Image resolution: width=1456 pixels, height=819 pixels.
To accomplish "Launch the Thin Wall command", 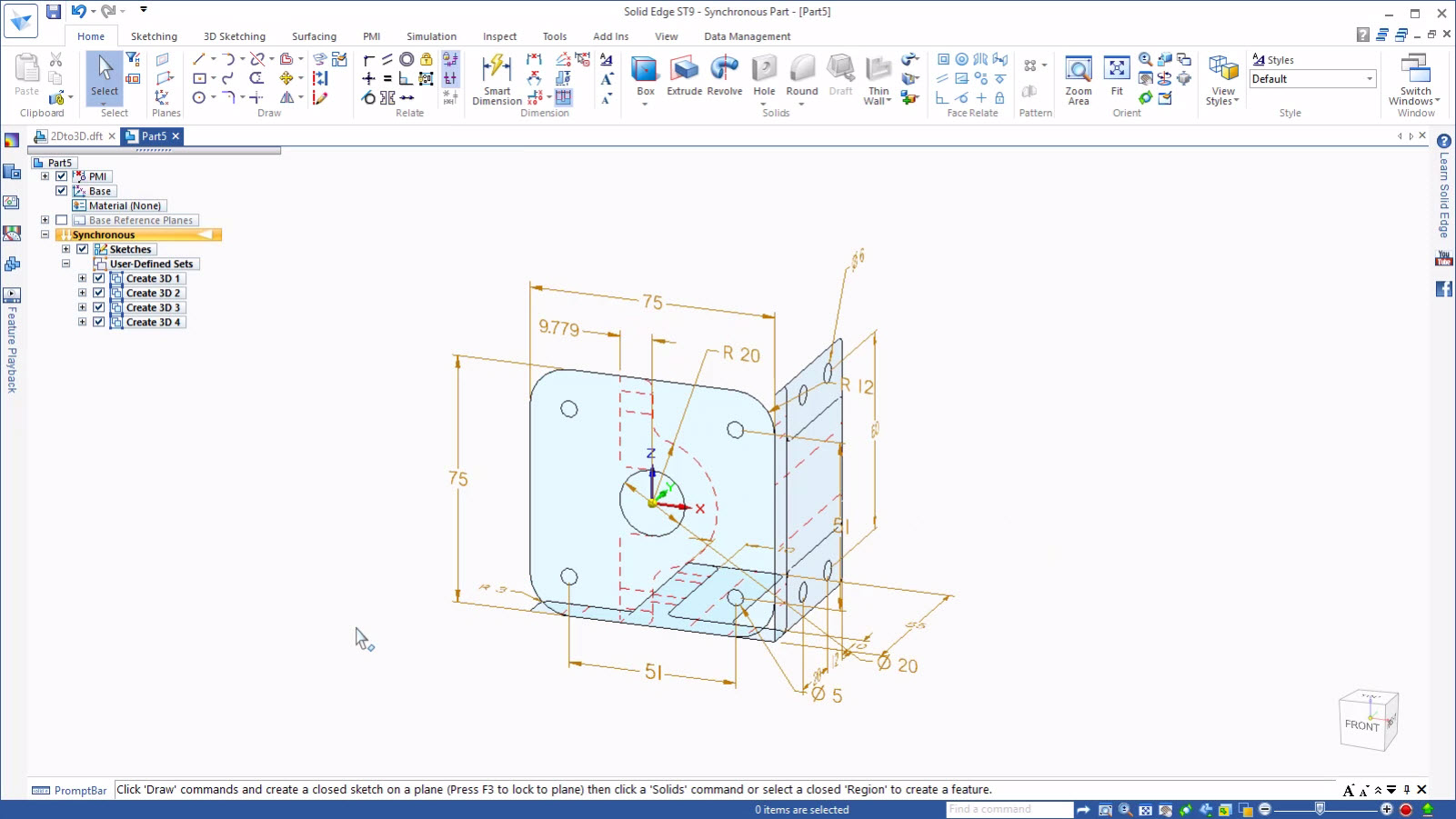I will (876, 80).
